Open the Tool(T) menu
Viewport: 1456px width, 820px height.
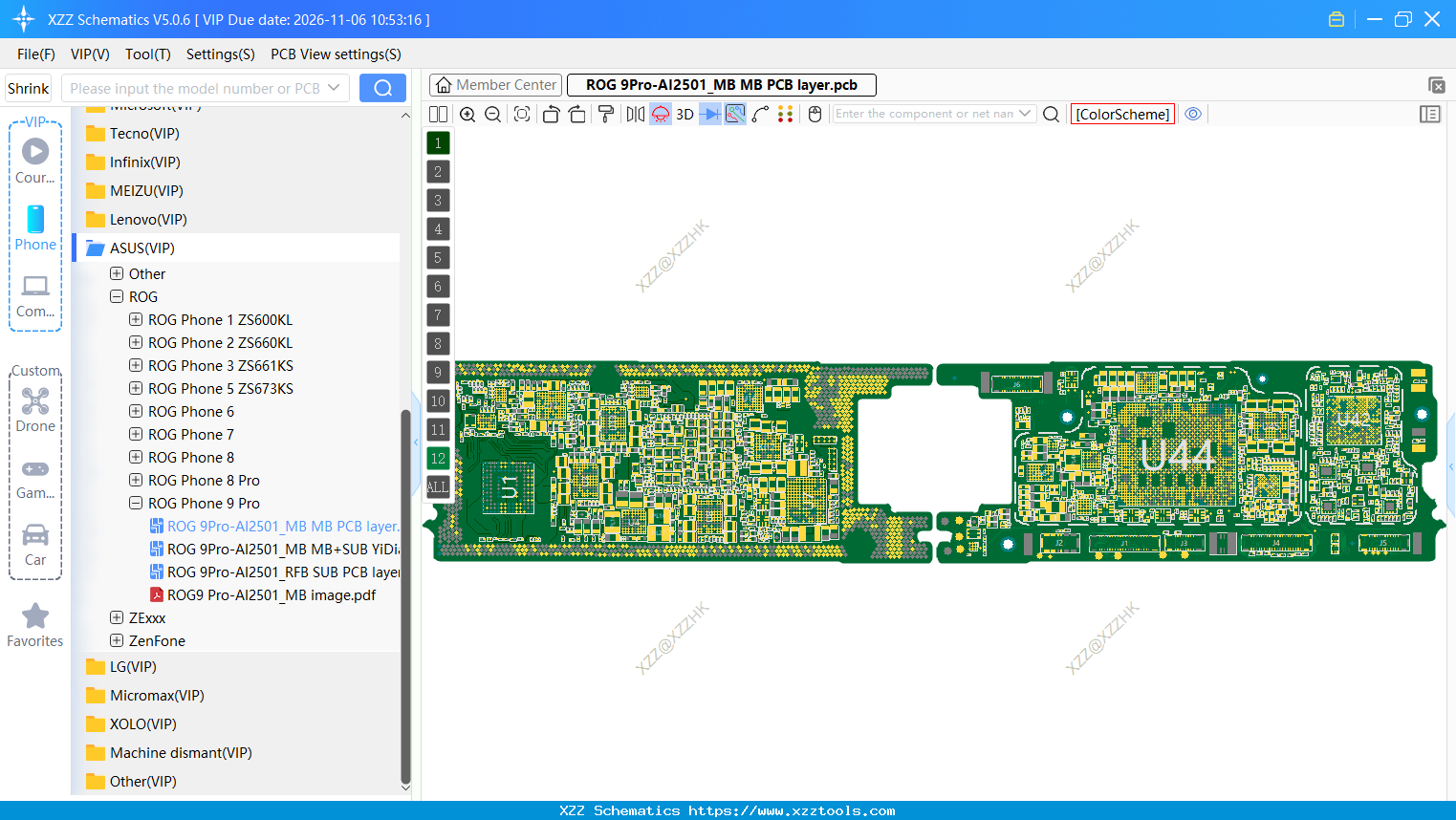click(147, 54)
